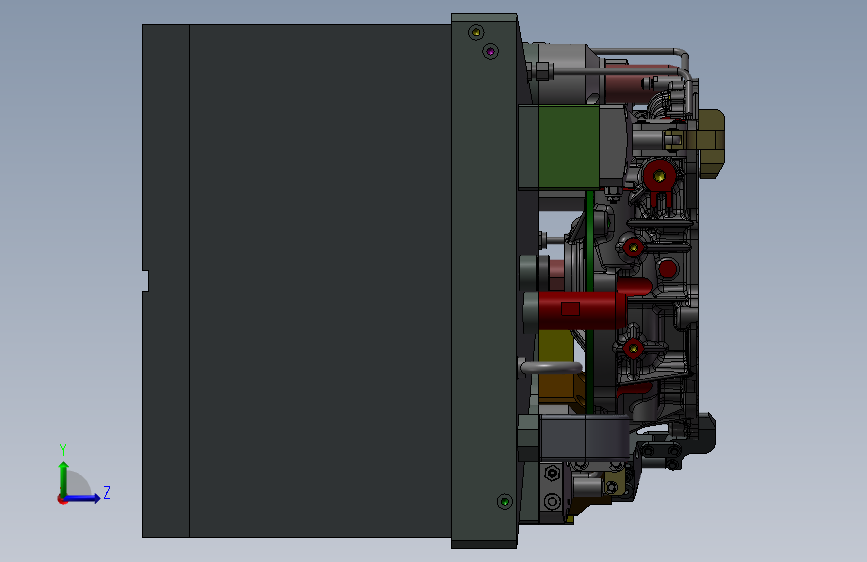Select the silver U-shaped handle

click(551, 367)
